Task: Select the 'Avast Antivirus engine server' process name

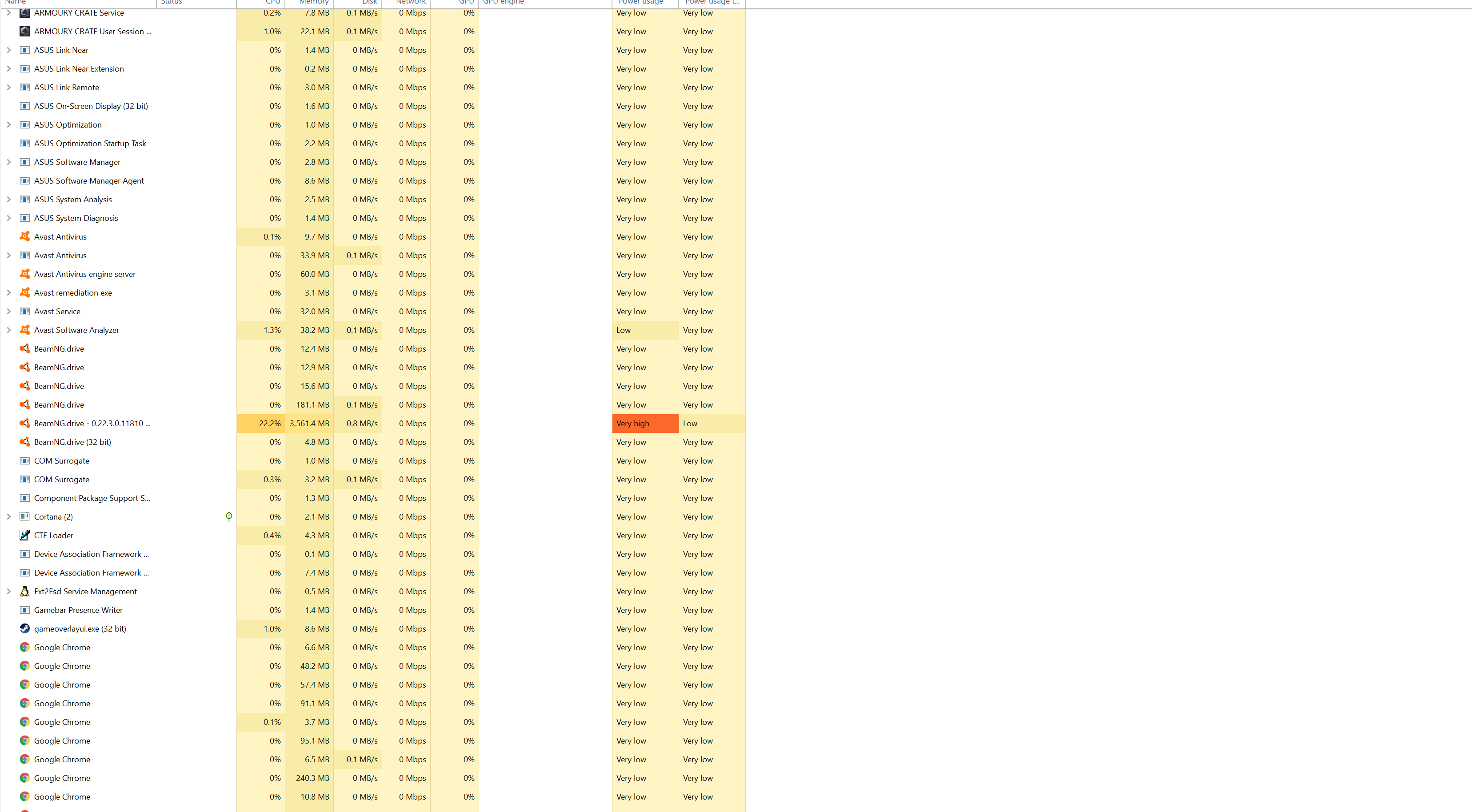Action: click(x=84, y=274)
